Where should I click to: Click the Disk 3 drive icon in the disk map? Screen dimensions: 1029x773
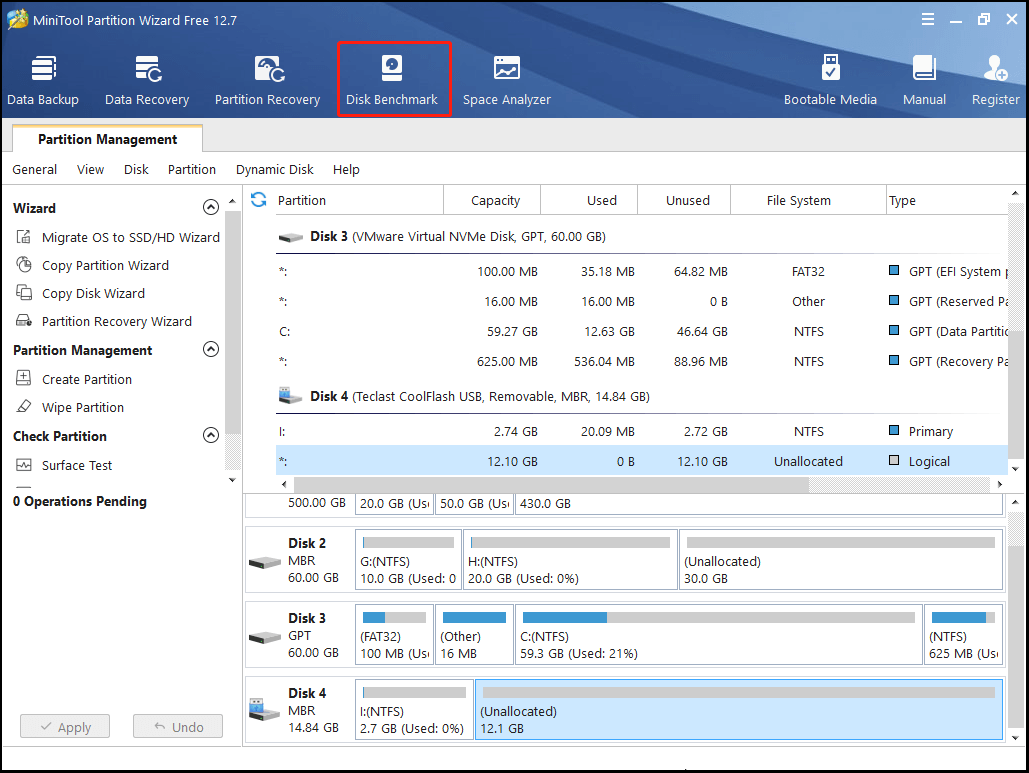265,637
